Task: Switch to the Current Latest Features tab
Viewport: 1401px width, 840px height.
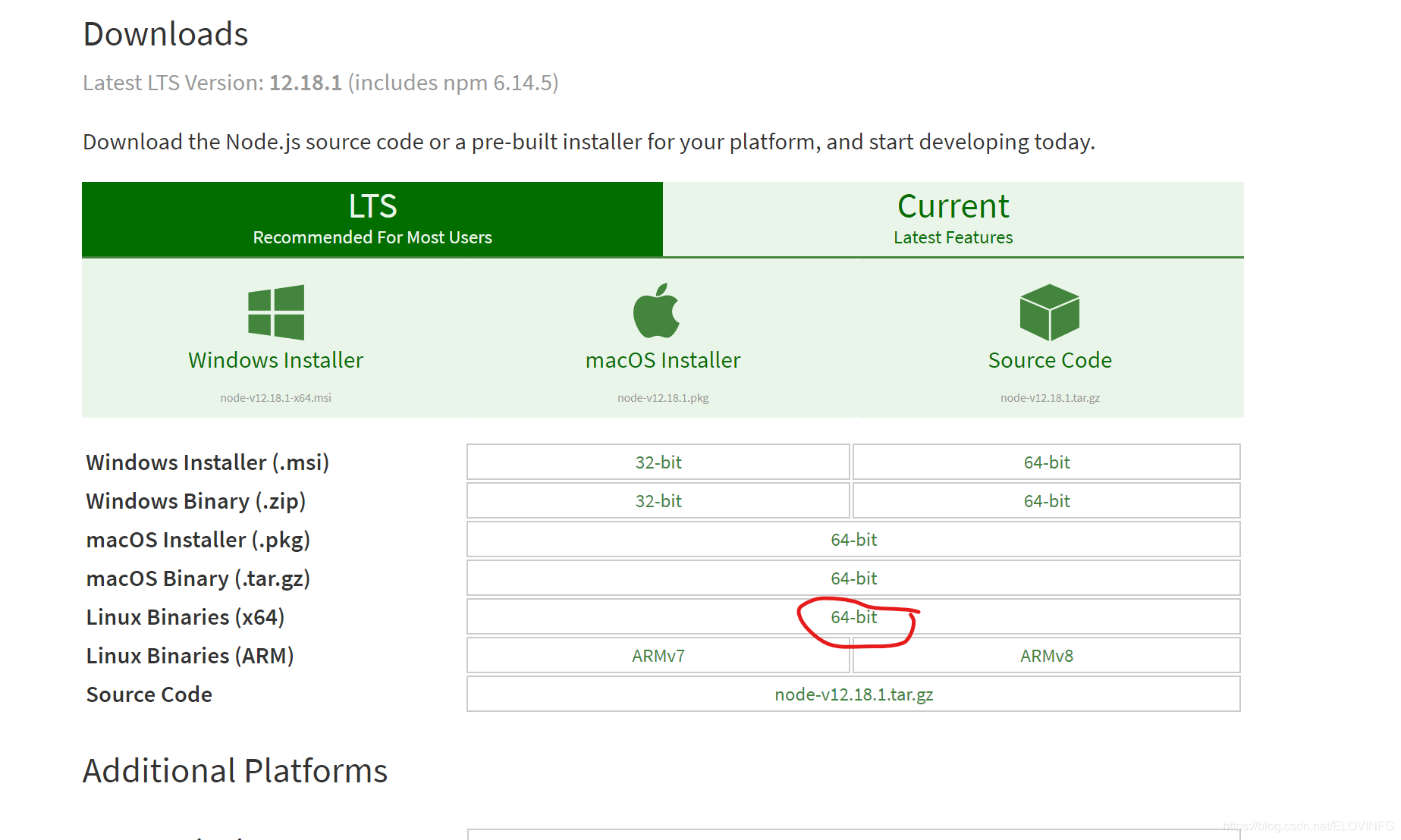Action: (953, 219)
